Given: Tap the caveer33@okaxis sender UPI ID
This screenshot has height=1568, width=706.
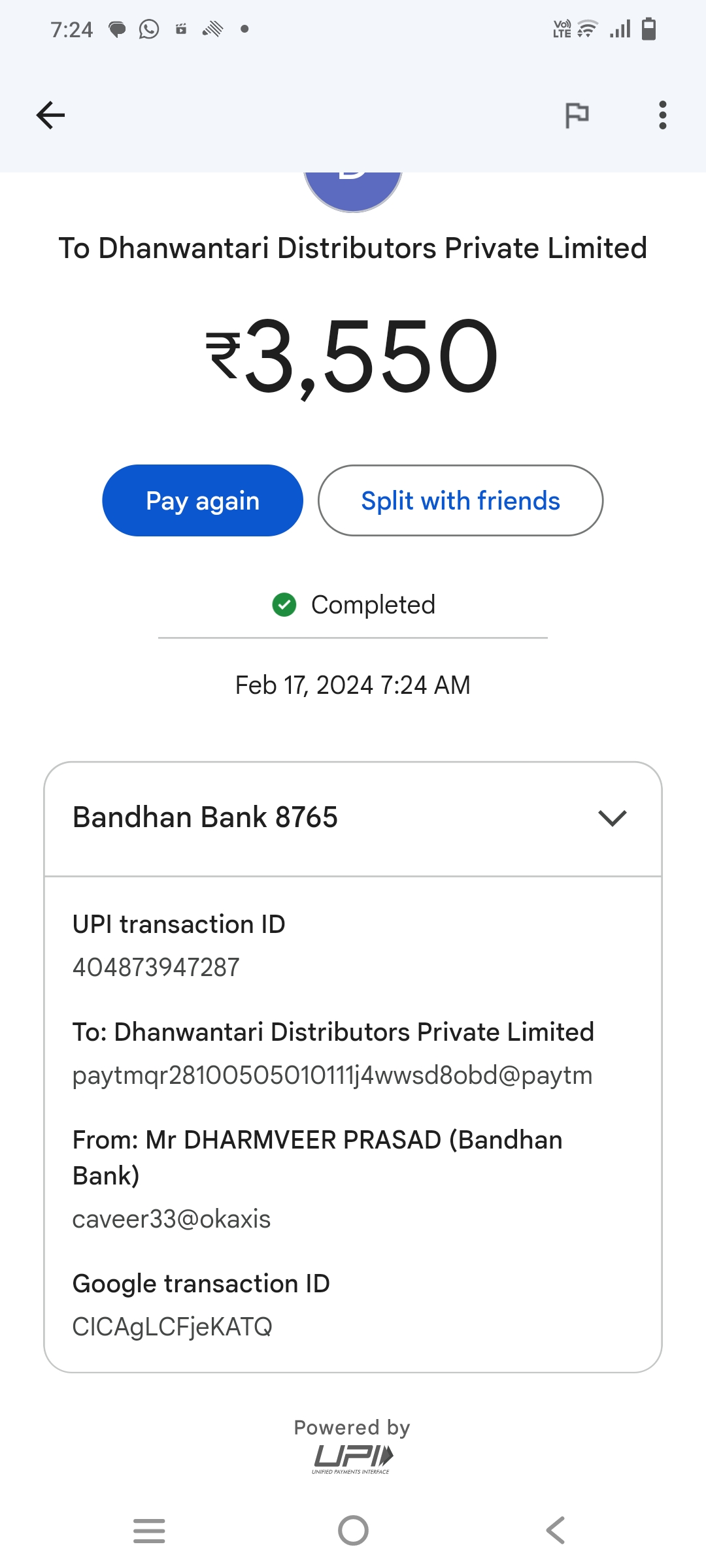Looking at the screenshot, I should [171, 1219].
